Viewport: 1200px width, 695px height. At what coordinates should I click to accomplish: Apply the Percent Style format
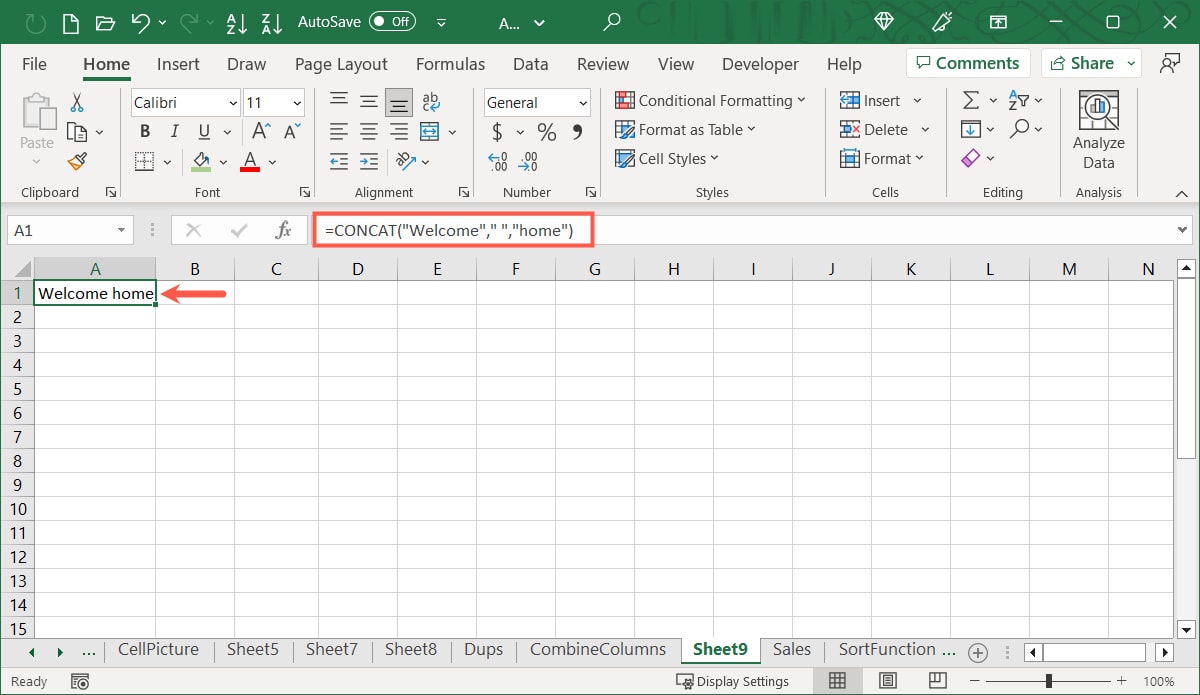coord(546,132)
